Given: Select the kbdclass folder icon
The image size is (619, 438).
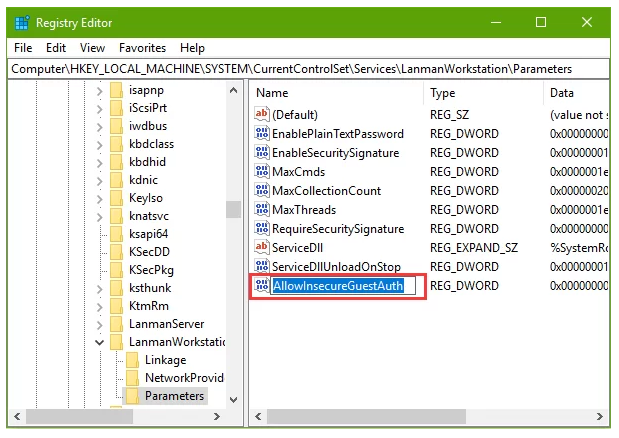Looking at the screenshot, I should point(116,144).
